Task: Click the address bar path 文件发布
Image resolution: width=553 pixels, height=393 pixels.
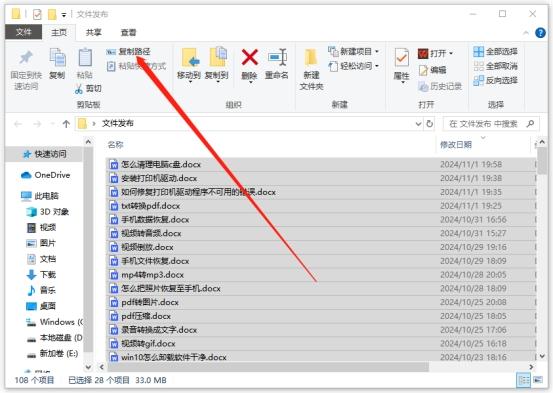Action: coord(117,123)
